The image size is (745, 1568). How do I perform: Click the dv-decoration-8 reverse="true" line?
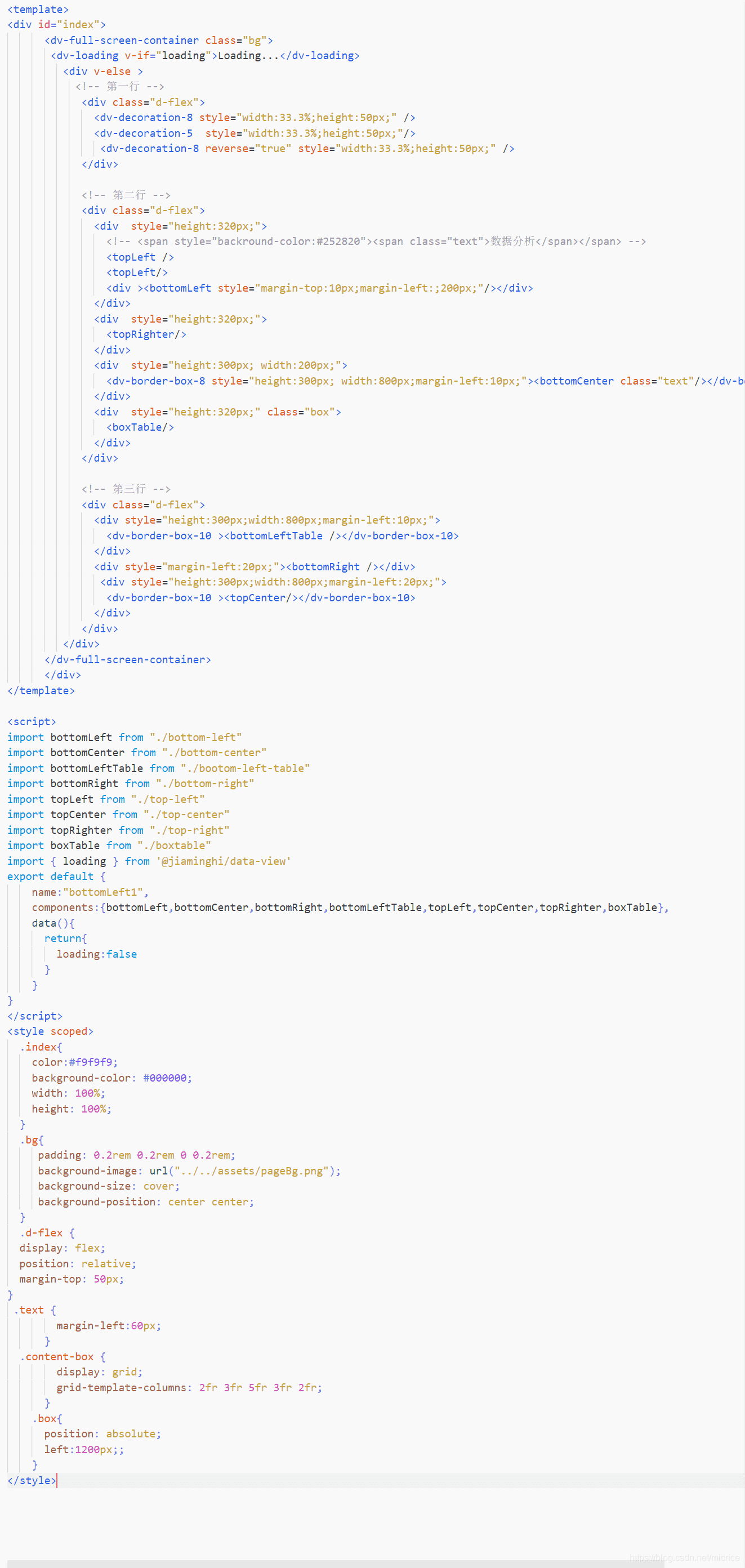307,149
